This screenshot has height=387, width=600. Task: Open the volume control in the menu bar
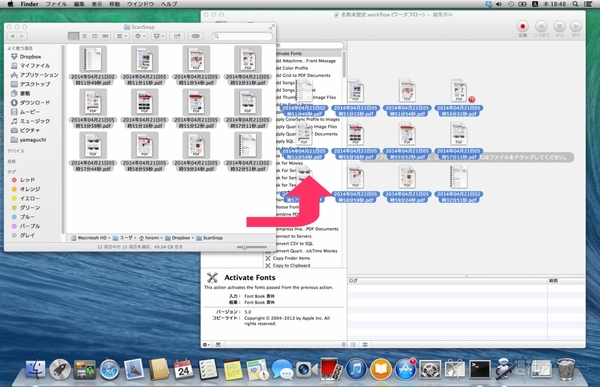point(499,4)
